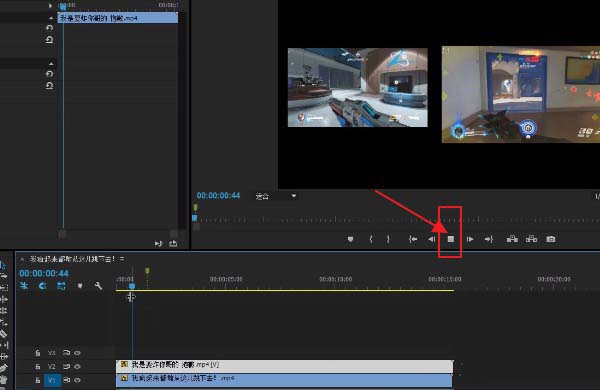This screenshot has height=390, width=600.
Task: Step back one frame
Action: point(432,239)
